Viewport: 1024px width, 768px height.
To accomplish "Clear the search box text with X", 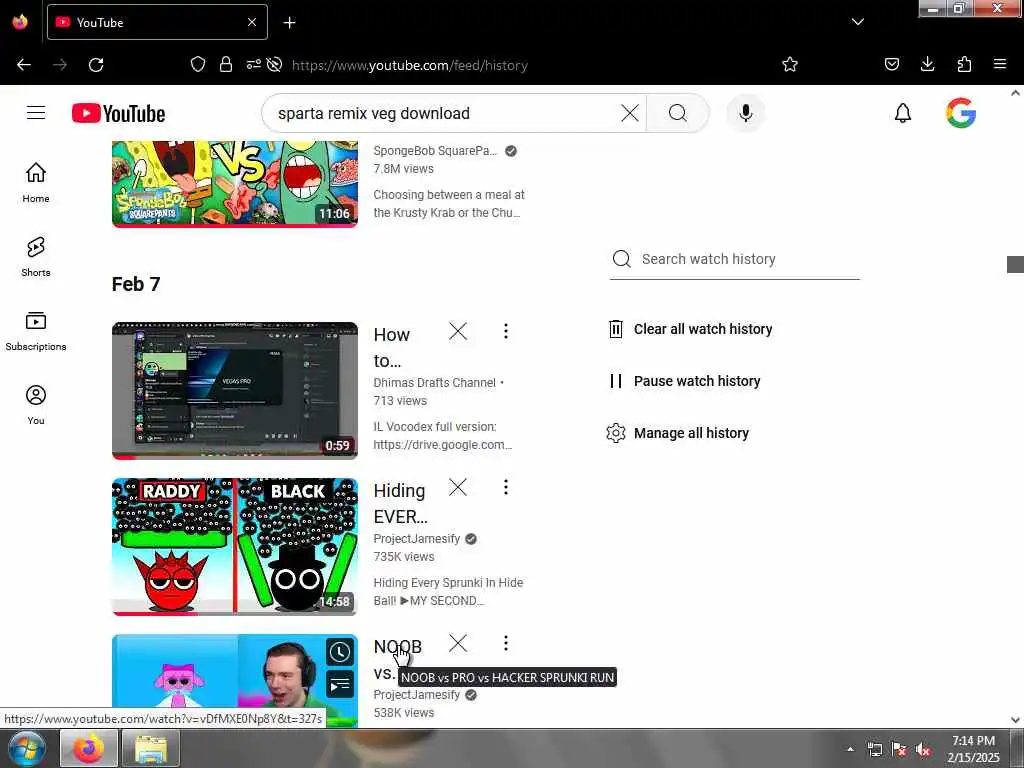I will click(x=630, y=113).
